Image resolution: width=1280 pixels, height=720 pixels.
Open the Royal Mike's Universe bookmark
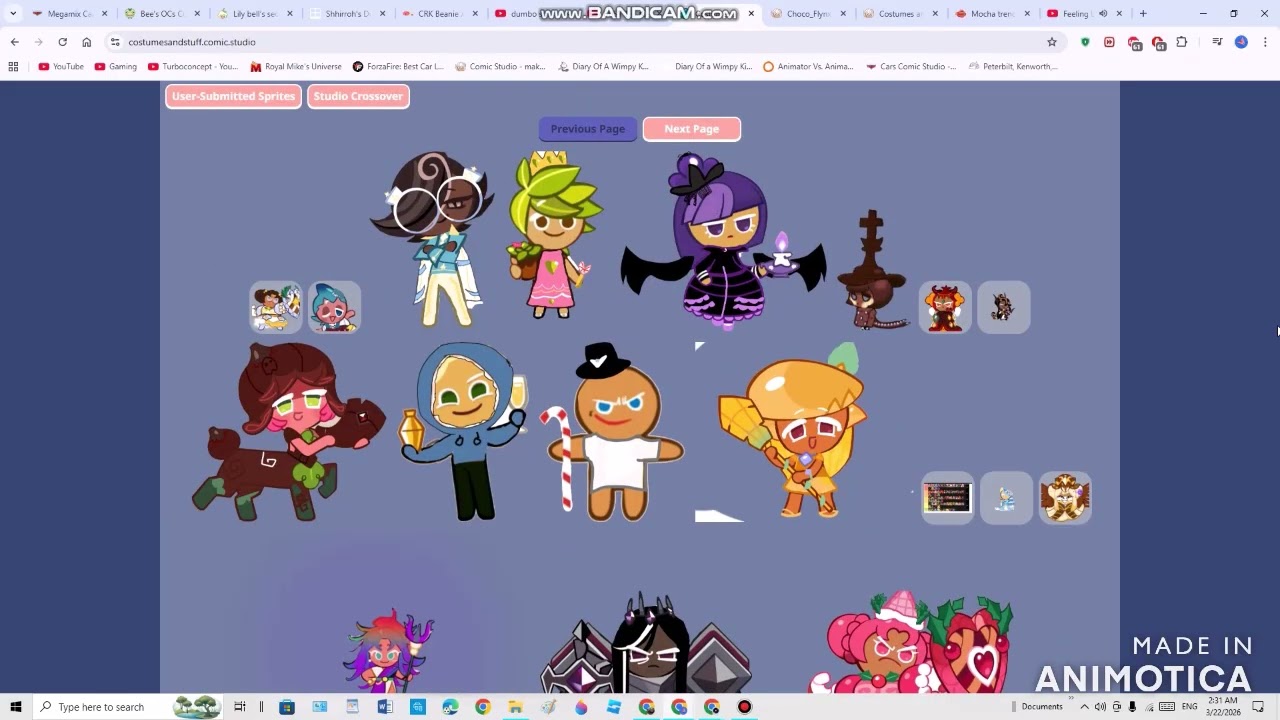[x=296, y=66]
